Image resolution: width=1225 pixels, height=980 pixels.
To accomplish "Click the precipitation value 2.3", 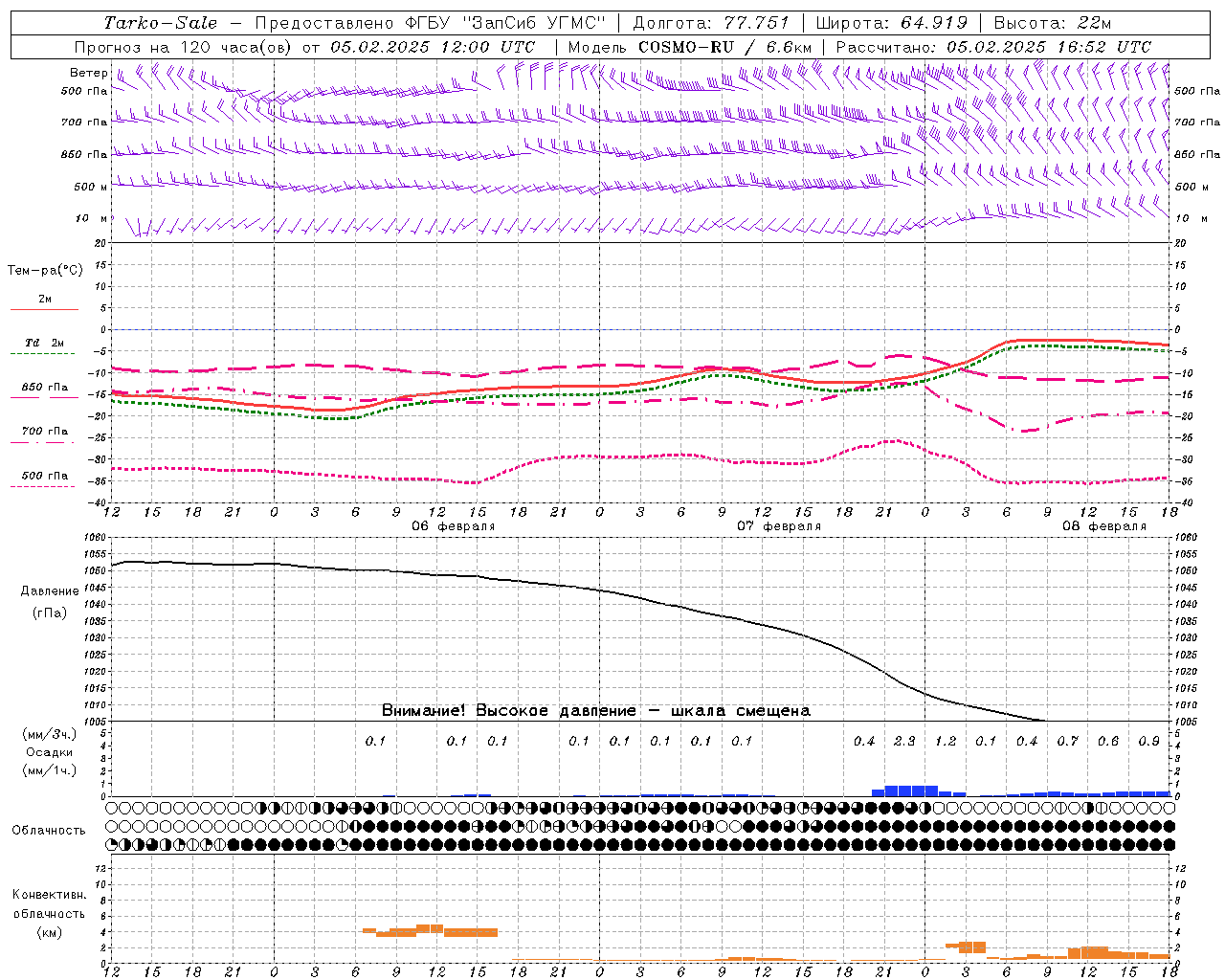I will point(904,741).
